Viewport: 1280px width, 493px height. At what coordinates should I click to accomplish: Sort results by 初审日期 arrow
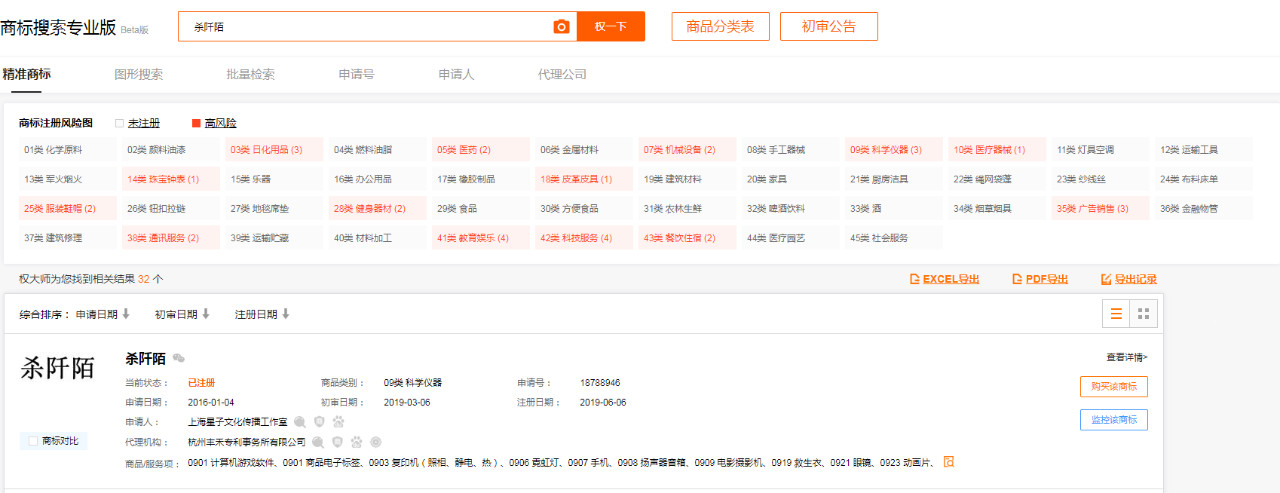tap(205, 314)
